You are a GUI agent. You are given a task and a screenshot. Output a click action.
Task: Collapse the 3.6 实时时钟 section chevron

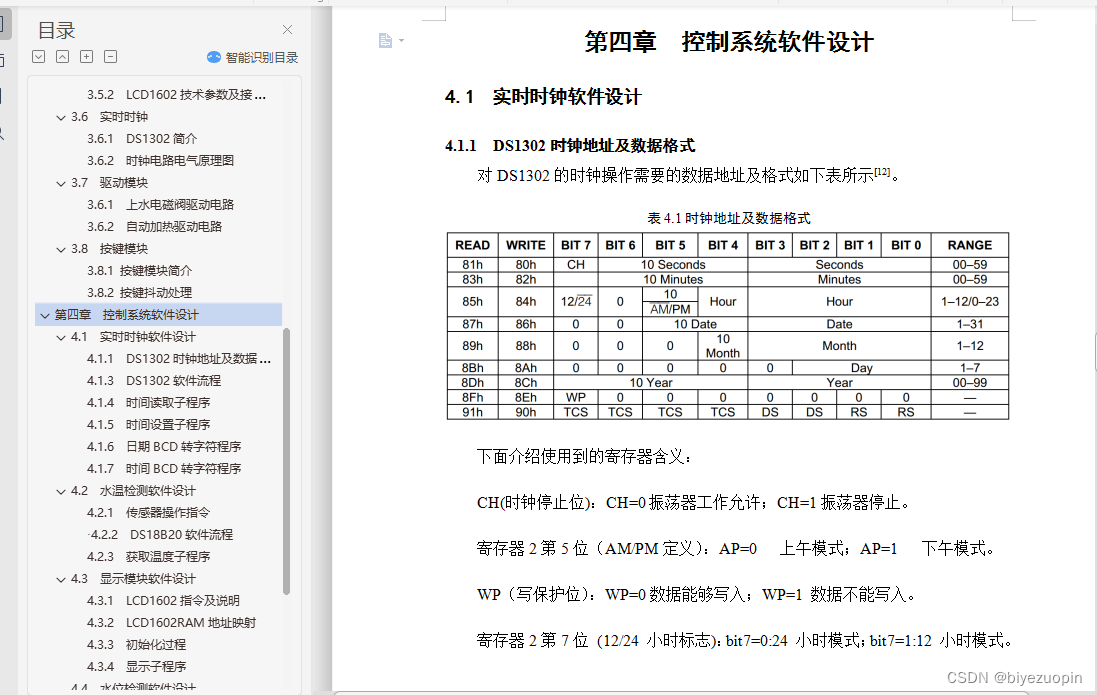click(x=61, y=118)
